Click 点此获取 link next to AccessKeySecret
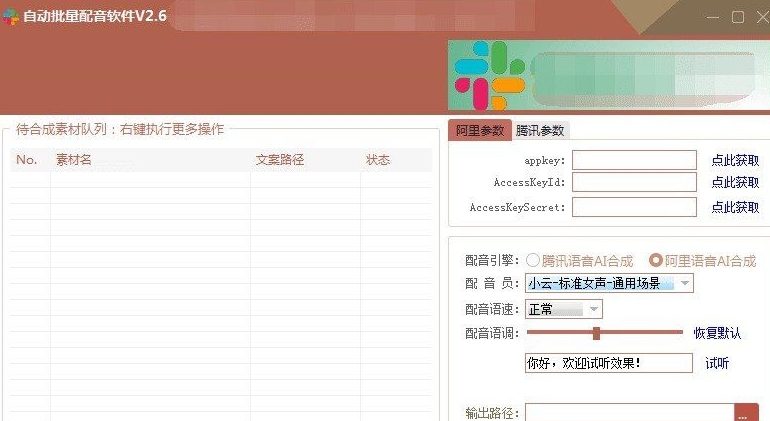 (735, 207)
